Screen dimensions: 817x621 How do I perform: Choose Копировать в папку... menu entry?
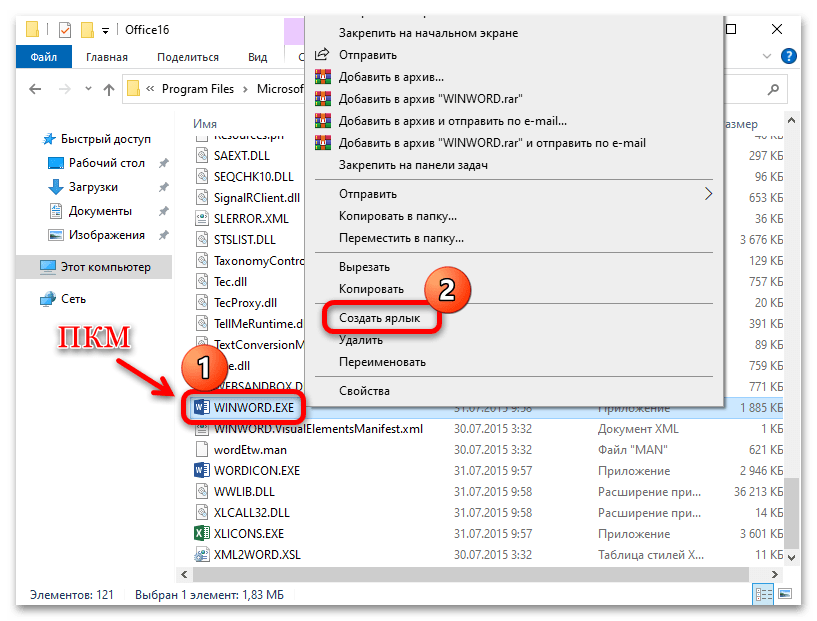point(398,216)
